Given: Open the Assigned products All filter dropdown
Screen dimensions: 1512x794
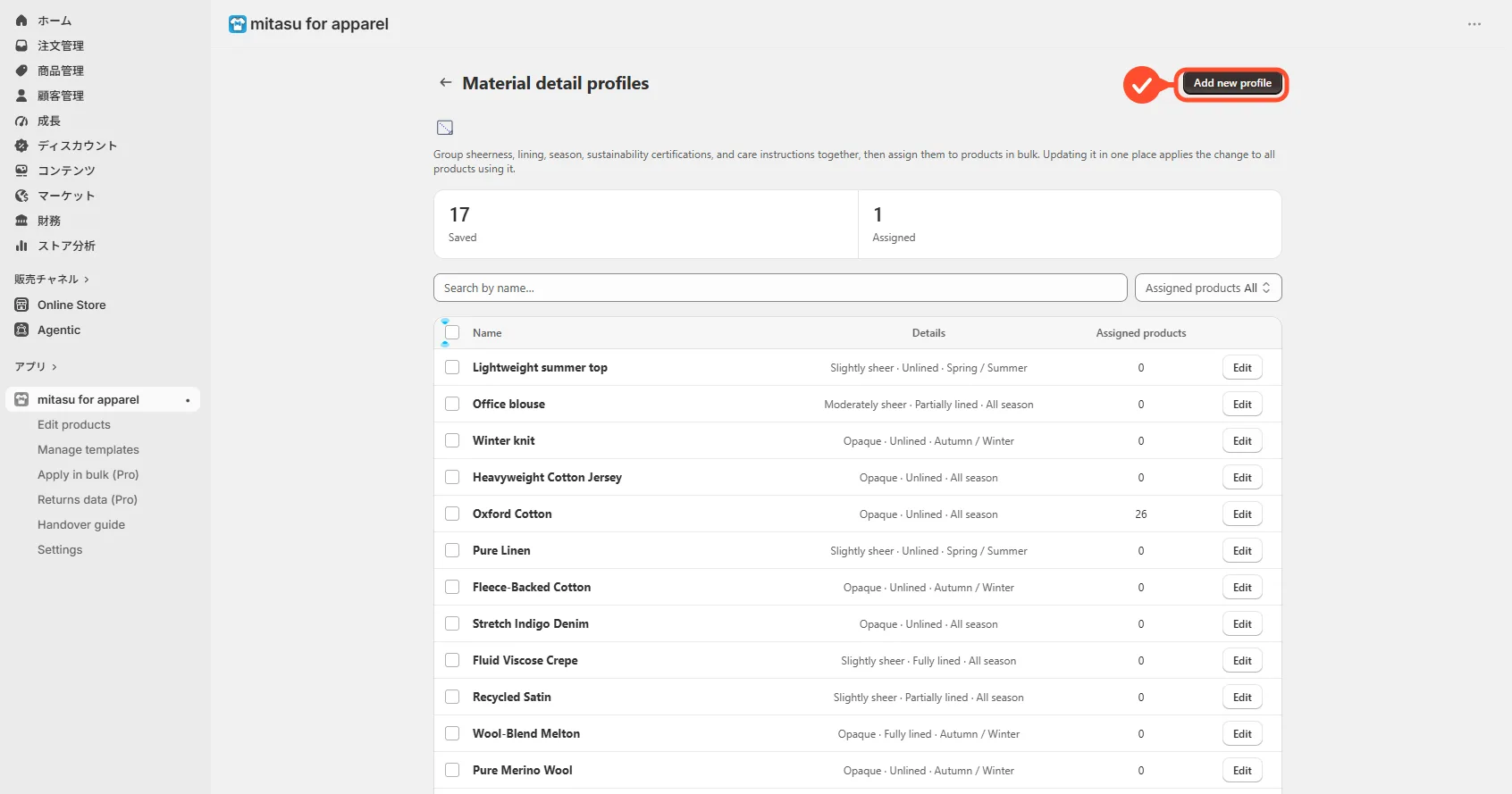Looking at the screenshot, I should [1208, 288].
